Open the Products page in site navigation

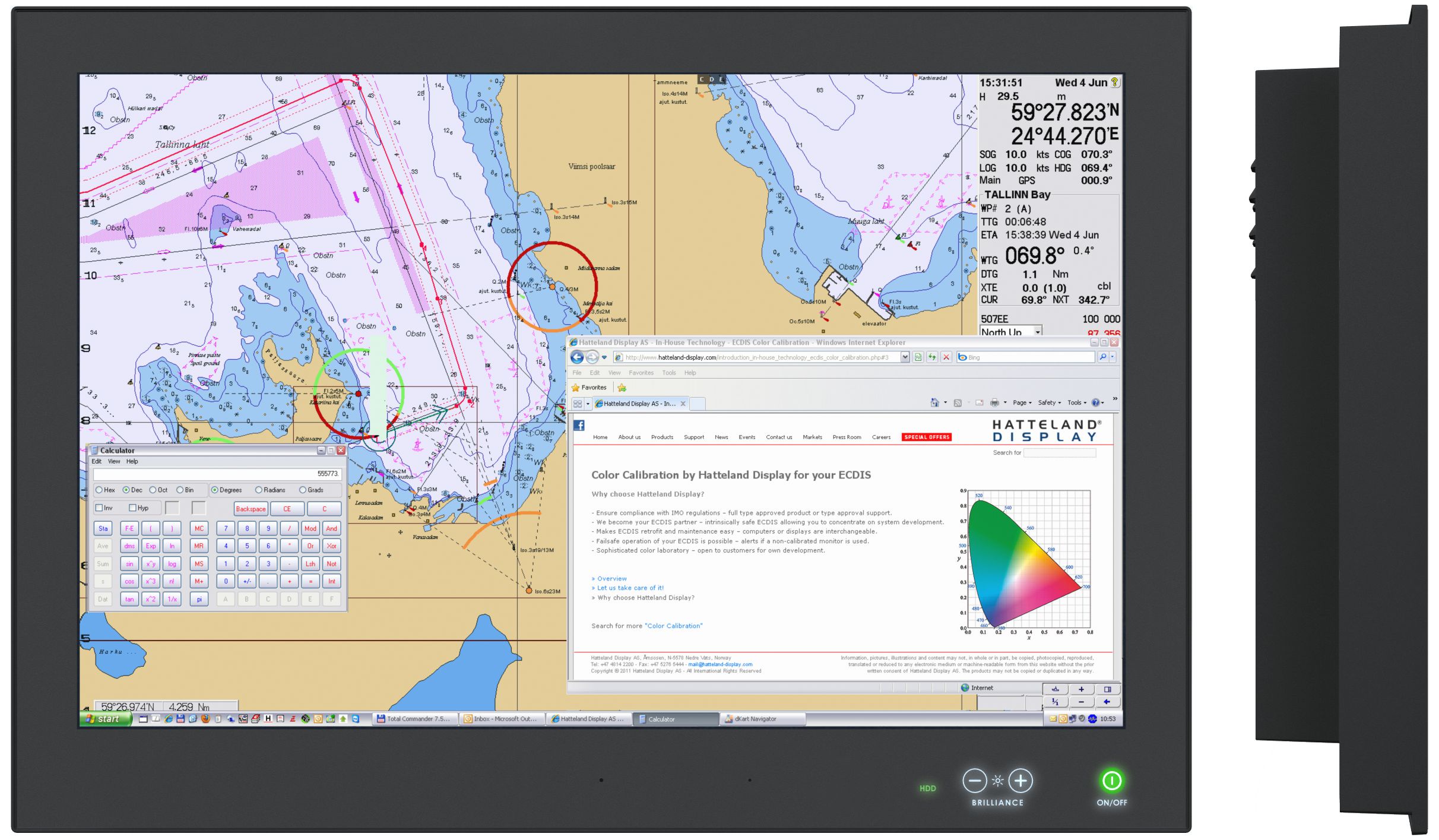click(x=662, y=438)
